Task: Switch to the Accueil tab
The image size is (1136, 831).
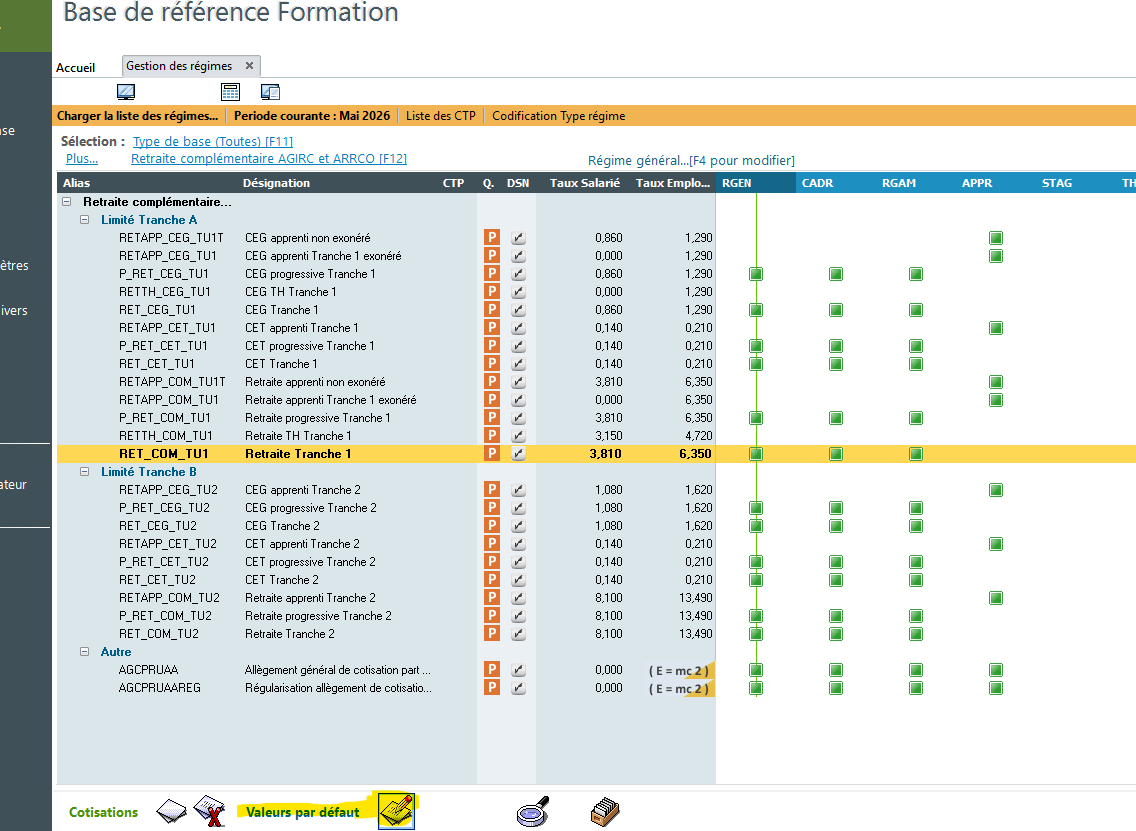Action: 75,67
